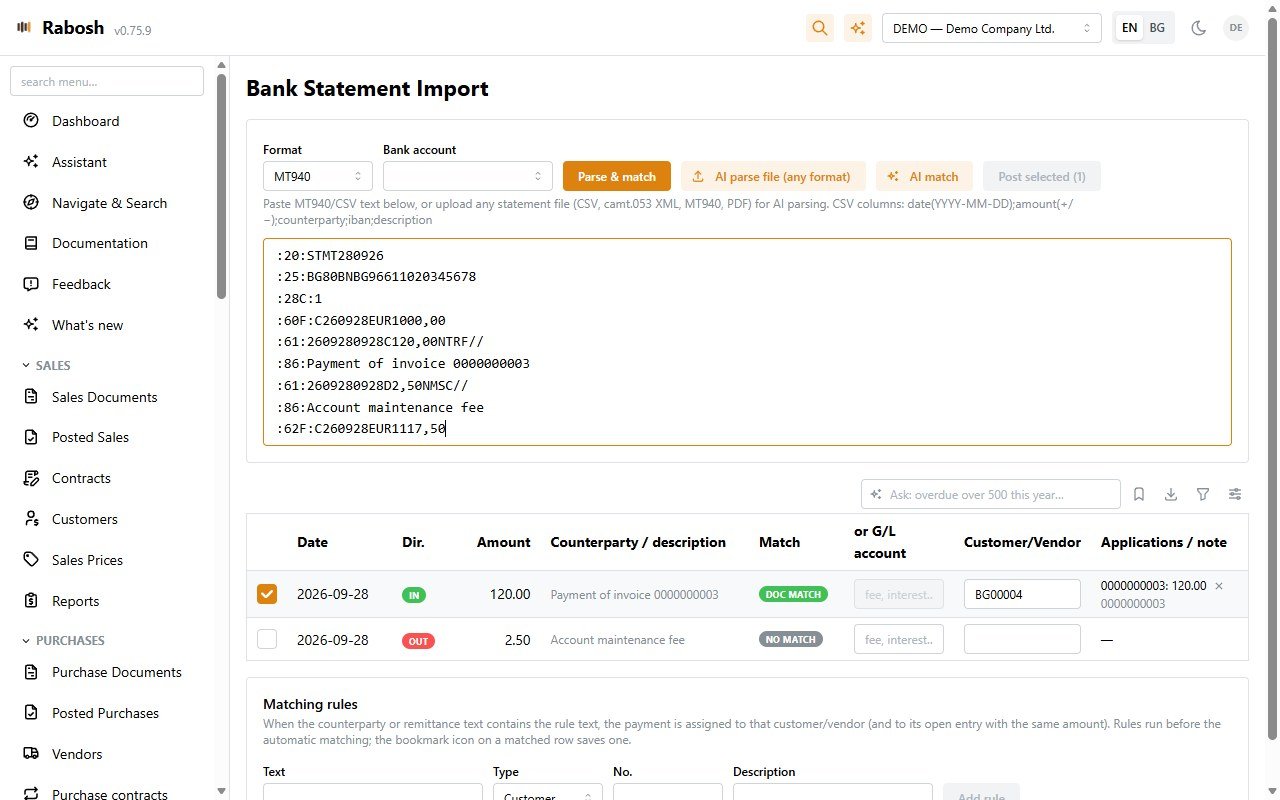The width and height of the screenshot is (1280, 800).
Task: Click the Sales Prices tag icon
Action: point(31,560)
